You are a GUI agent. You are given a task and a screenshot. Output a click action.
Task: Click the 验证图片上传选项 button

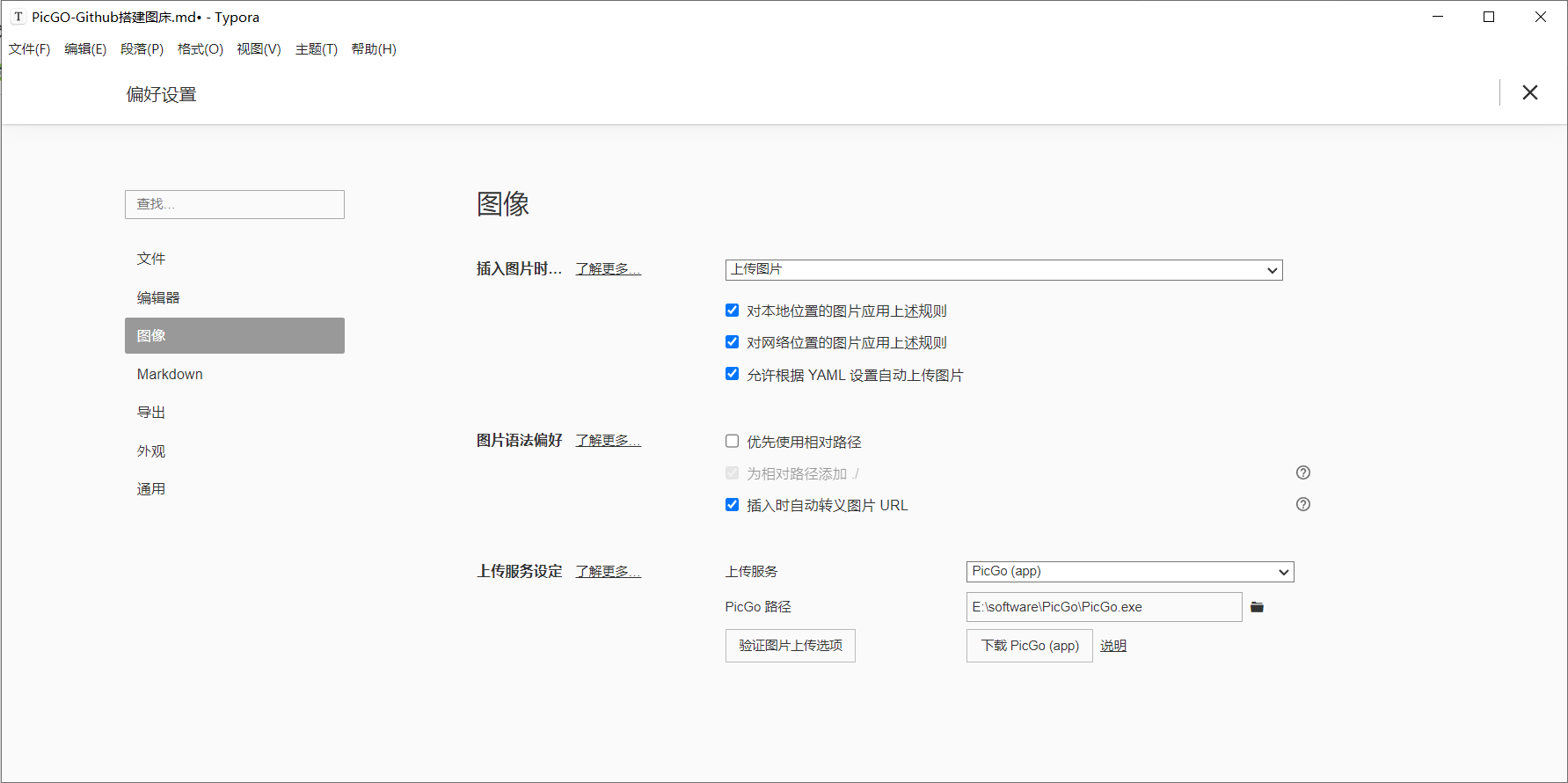click(x=791, y=646)
